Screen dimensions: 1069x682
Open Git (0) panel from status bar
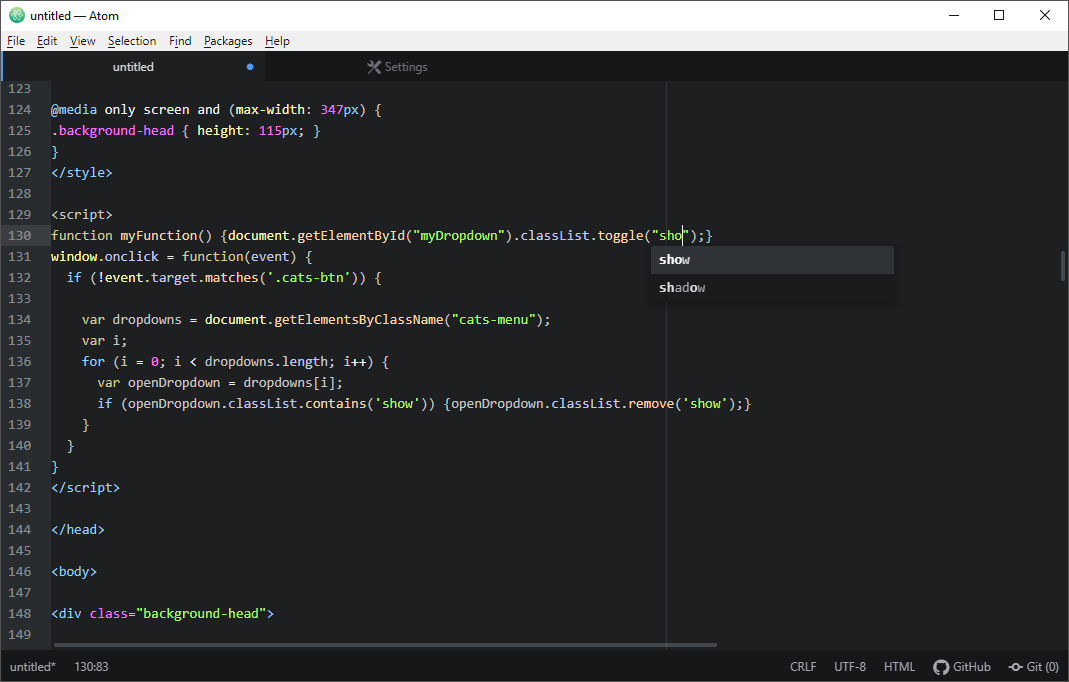tap(1034, 667)
